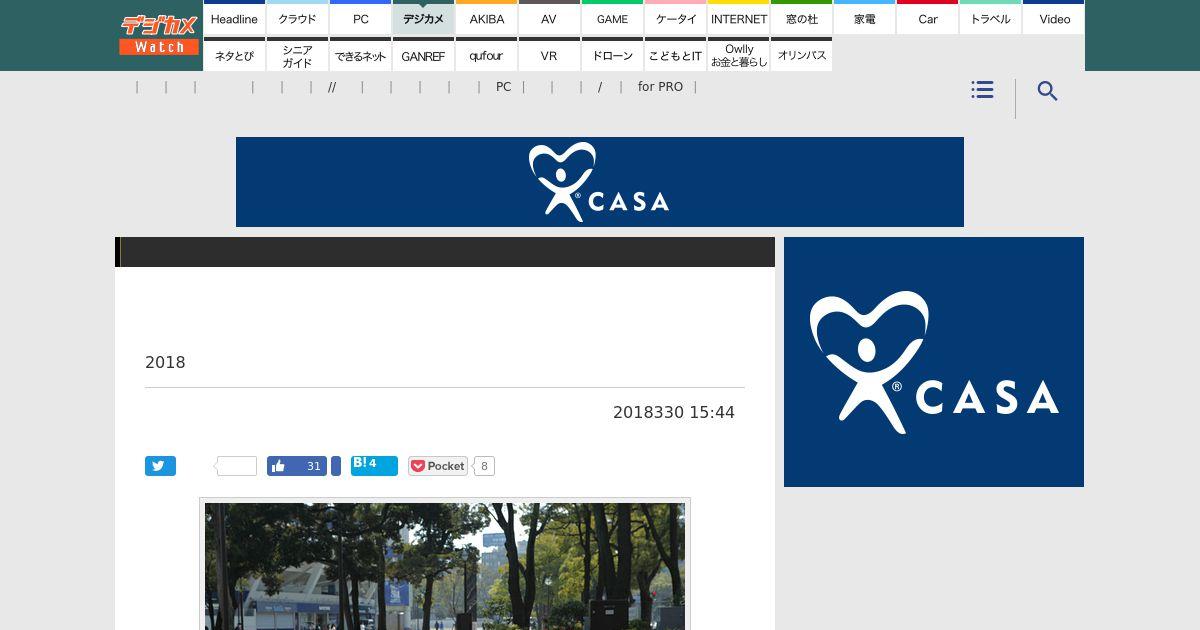Go to こどもとIT section
This screenshot has height=630, width=1200.
pyautogui.click(x=675, y=55)
